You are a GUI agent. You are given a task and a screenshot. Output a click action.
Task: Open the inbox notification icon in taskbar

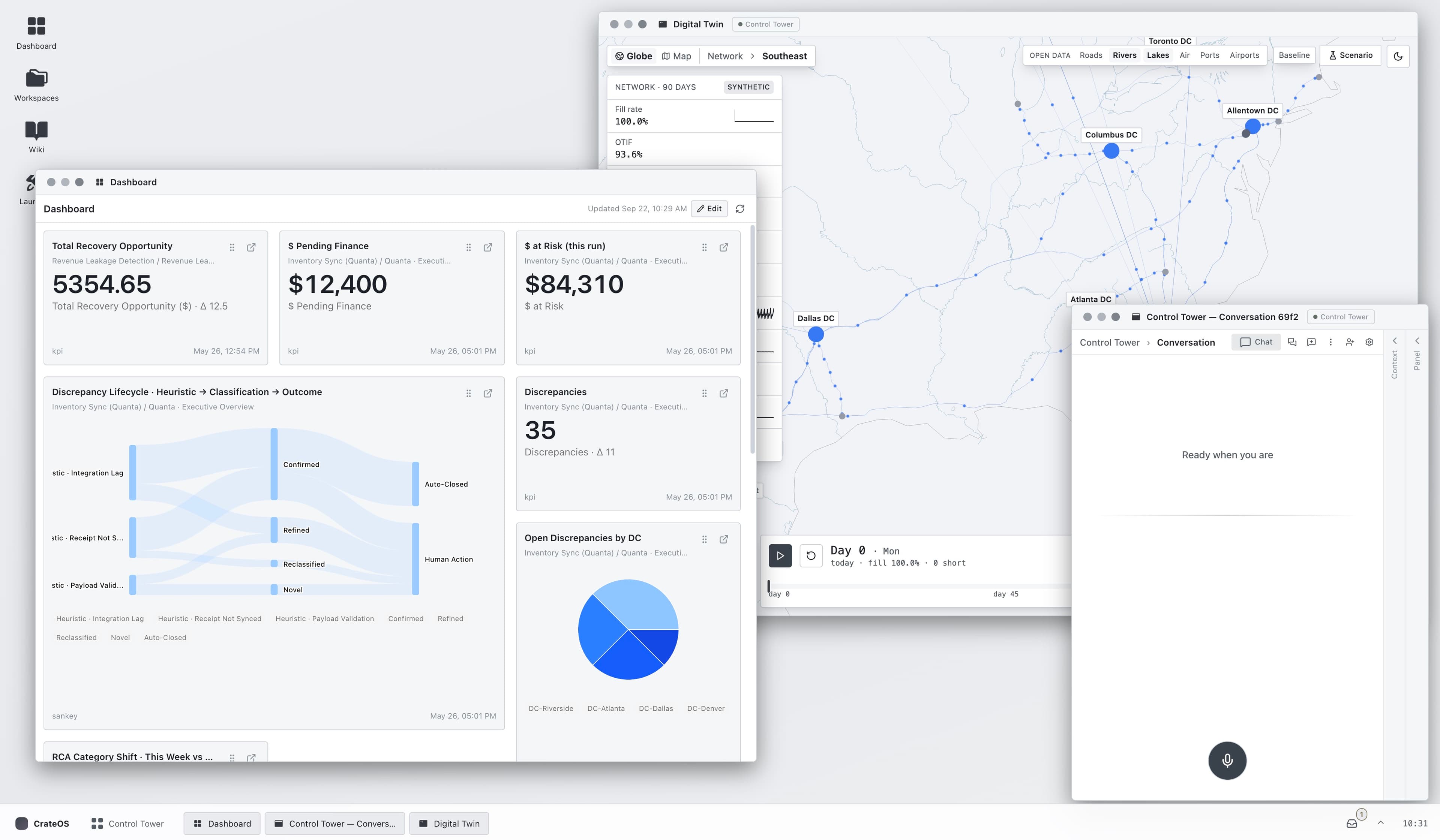[x=1351, y=824]
